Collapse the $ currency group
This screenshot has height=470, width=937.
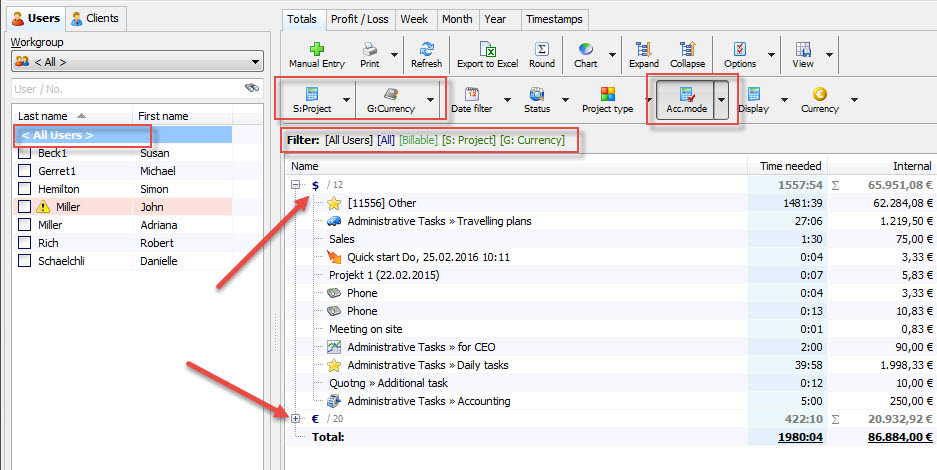(x=295, y=185)
